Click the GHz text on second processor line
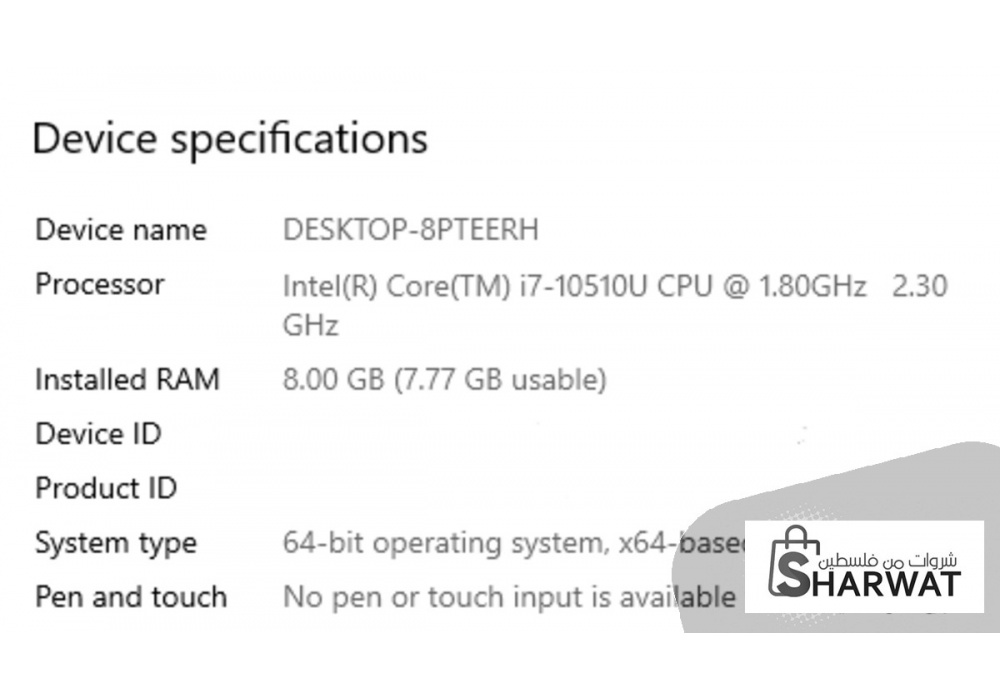Screen dimensions: 1000x700 (x=311, y=326)
